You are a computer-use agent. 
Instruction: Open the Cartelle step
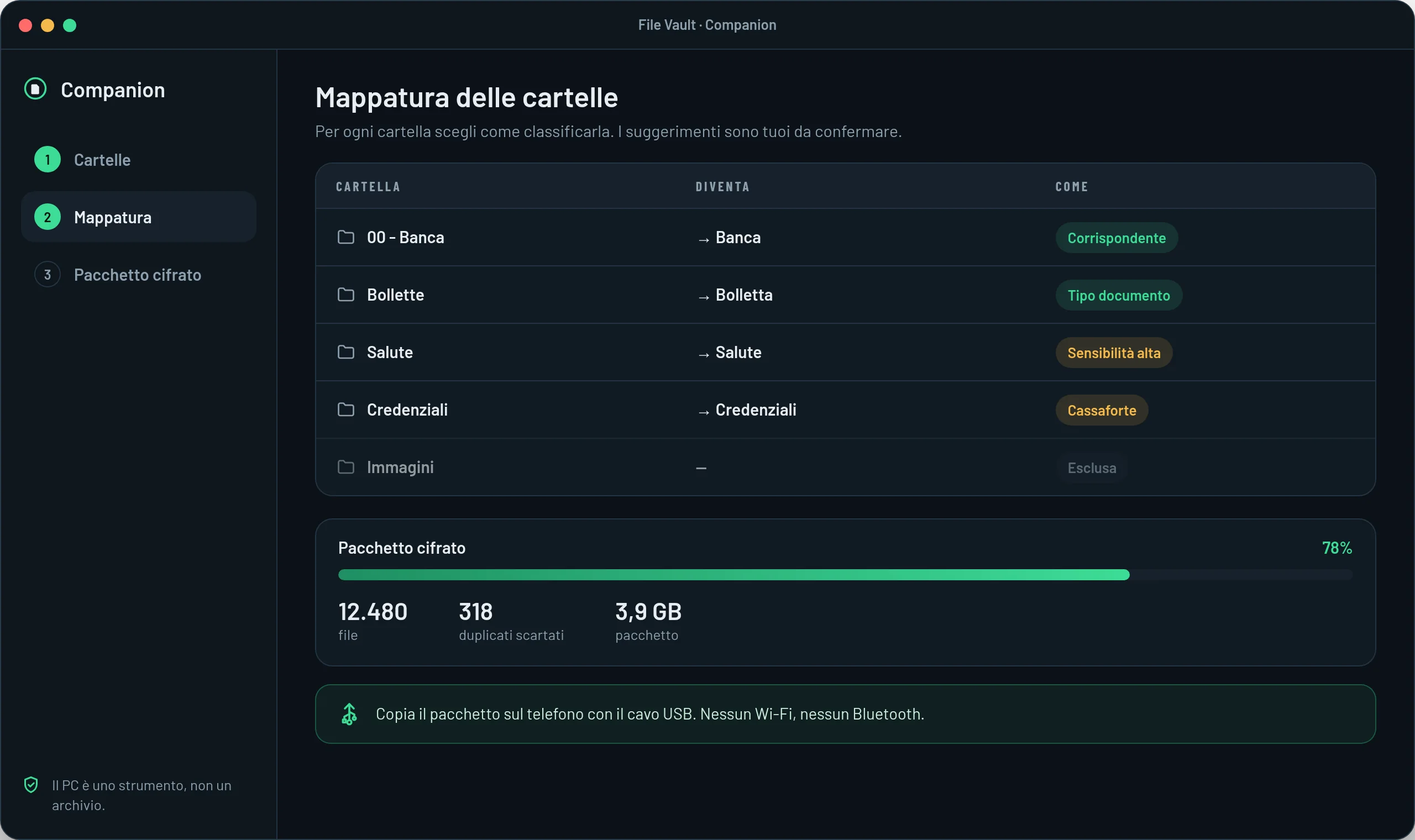pos(139,160)
